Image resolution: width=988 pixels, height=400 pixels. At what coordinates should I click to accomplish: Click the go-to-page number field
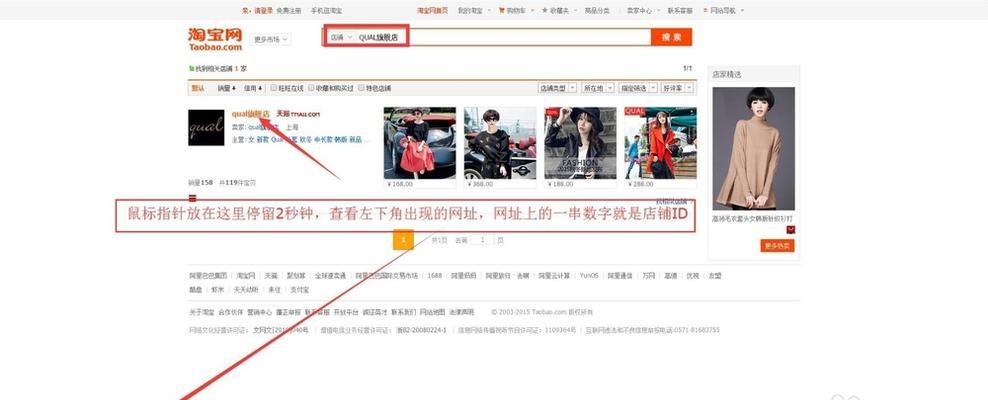coord(482,240)
